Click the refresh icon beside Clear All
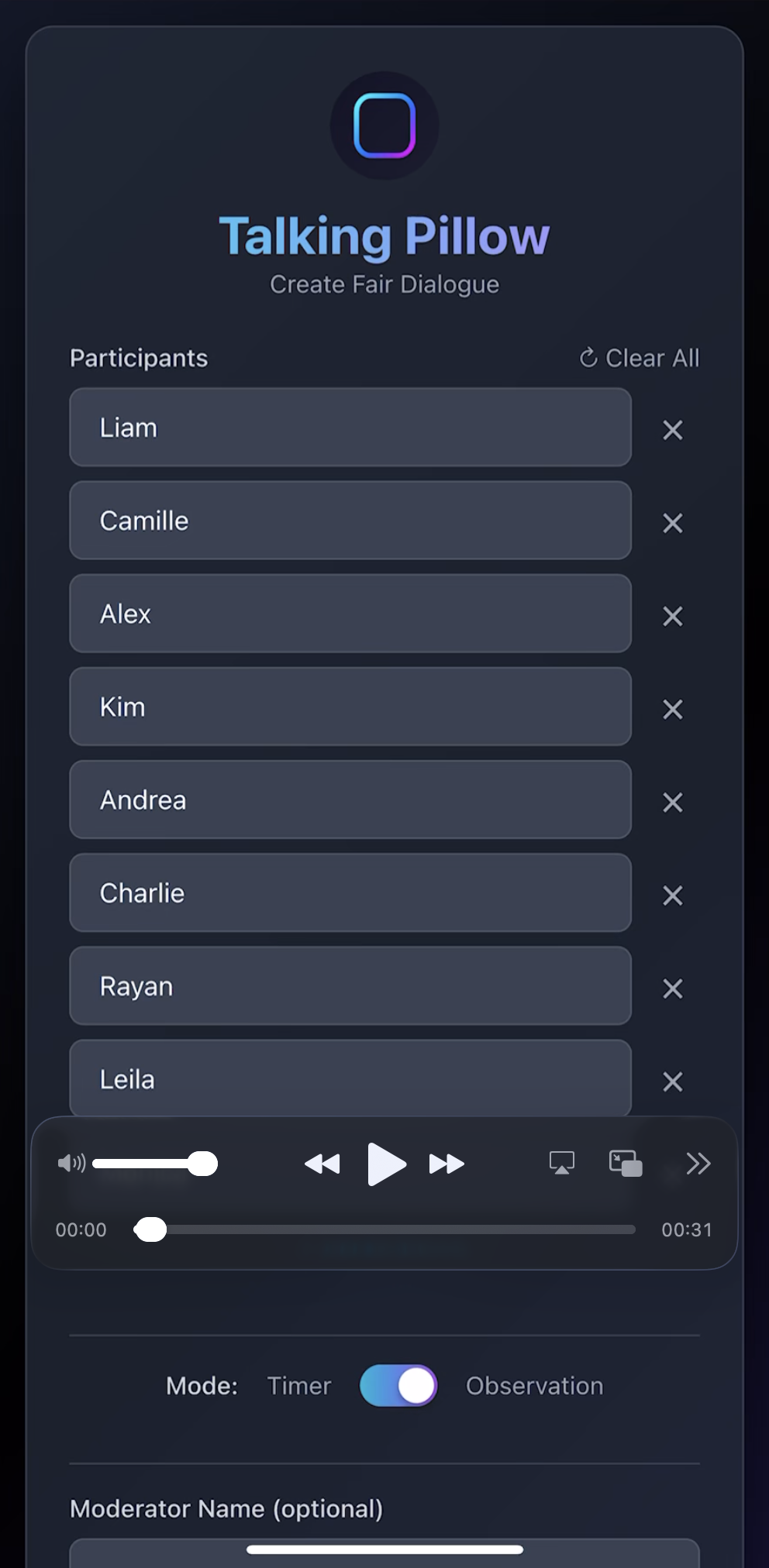The width and height of the screenshot is (769, 1568). click(588, 357)
